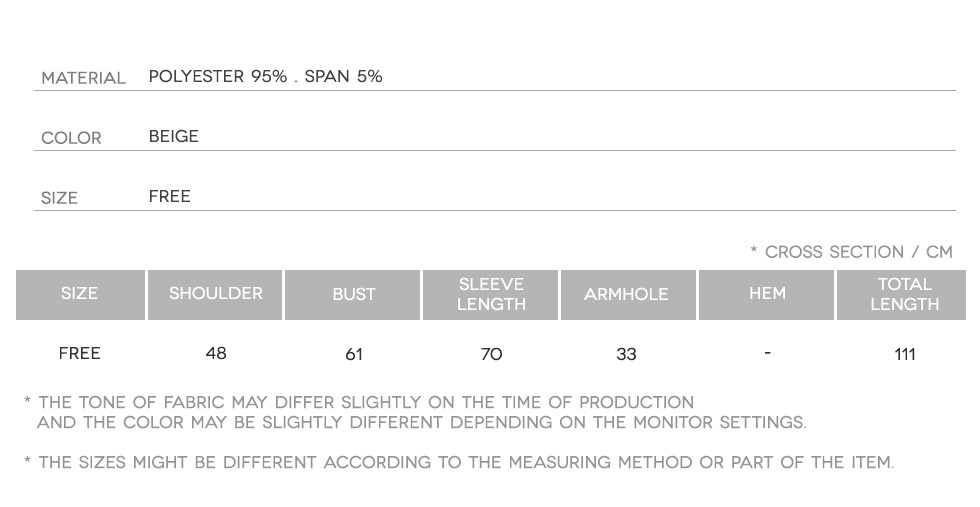Image resolution: width=980 pixels, height=507 pixels.
Task: Click the total length value 111
Action: pyautogui.click(x=905, y=354)
